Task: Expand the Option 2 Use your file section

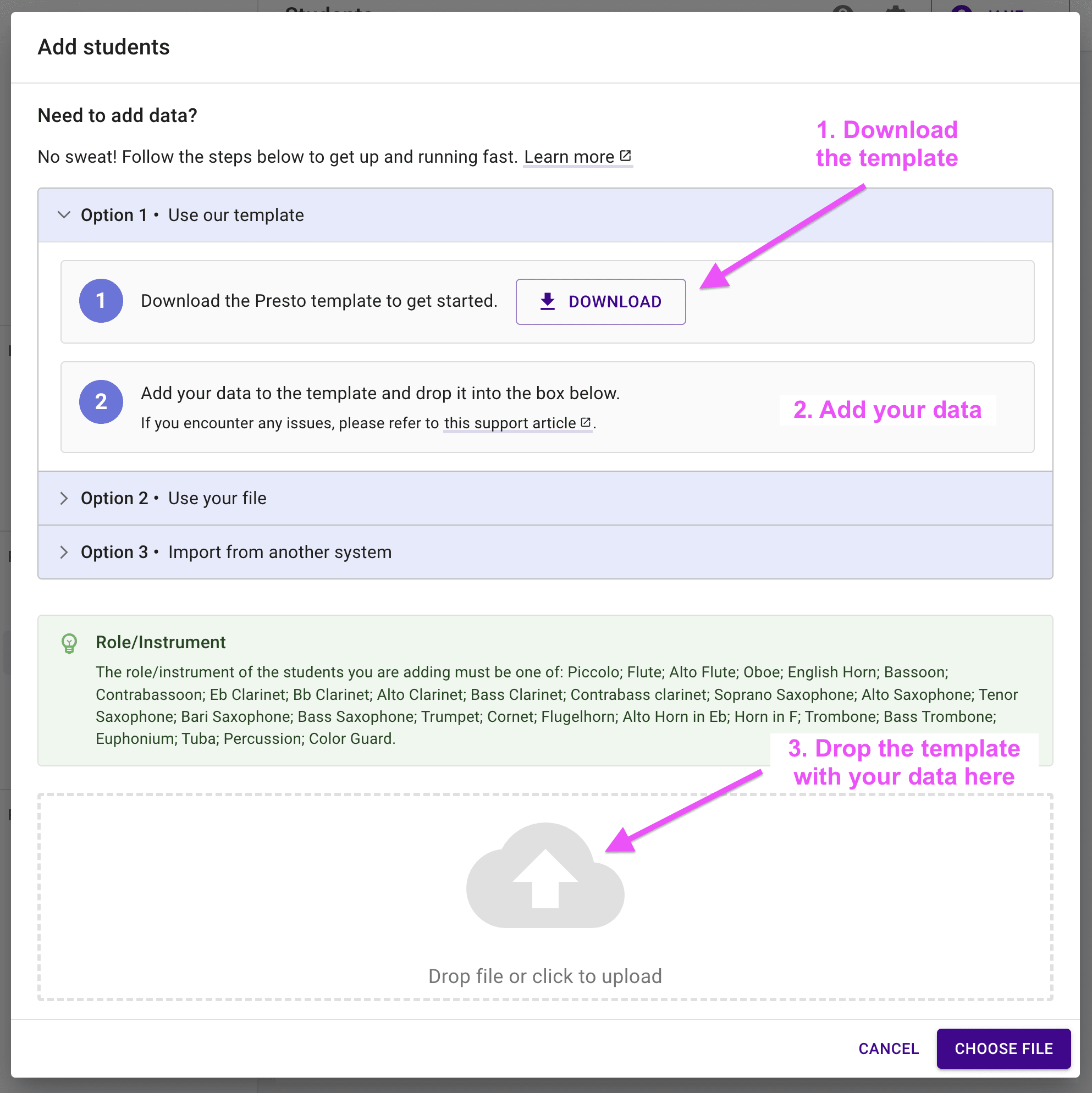Action: point(545,497)
